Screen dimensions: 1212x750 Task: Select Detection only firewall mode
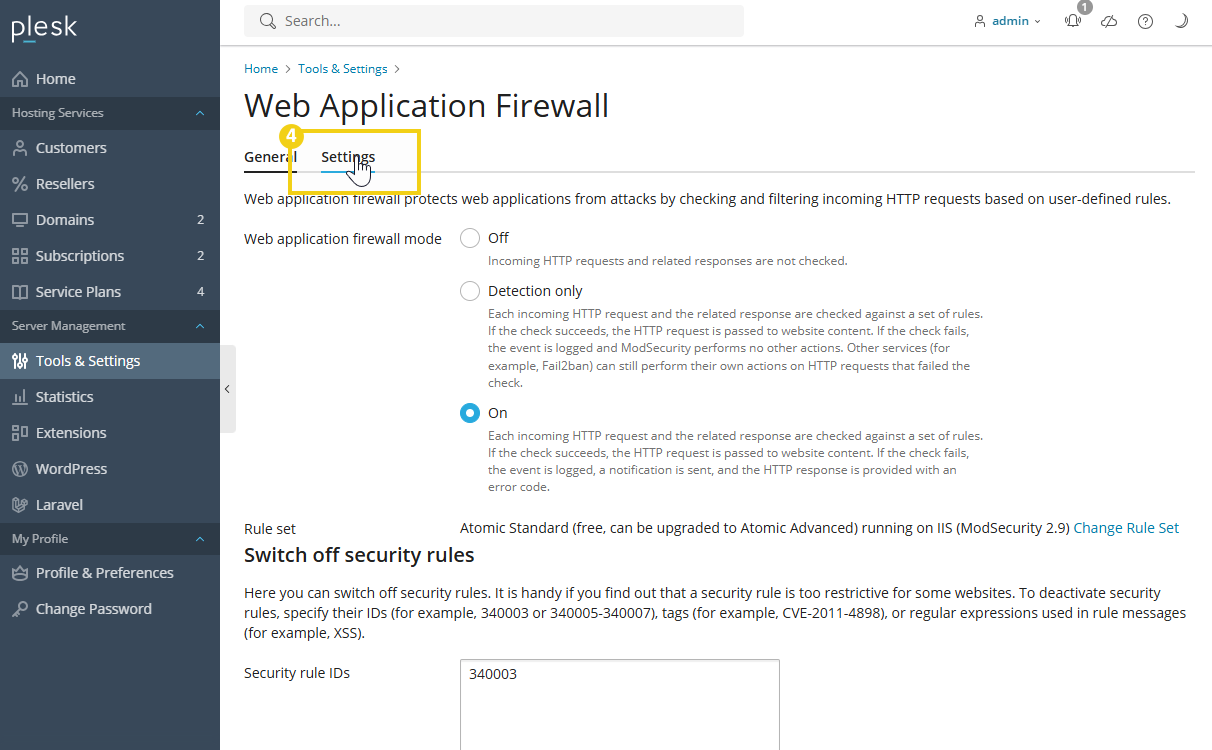tap(470, 291)
